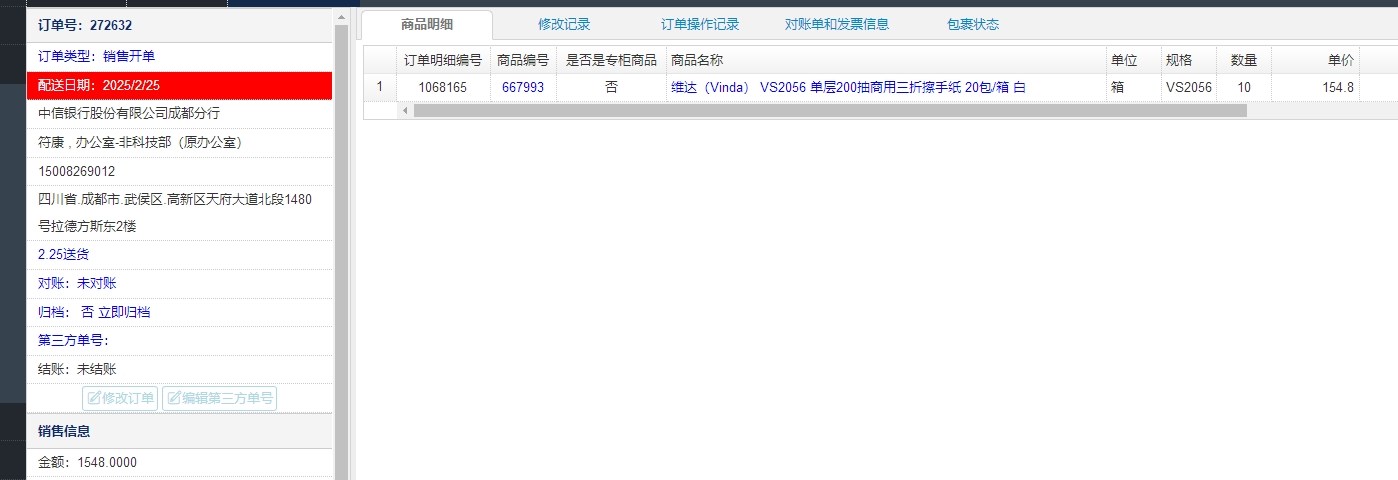Viewport: 1398px width, 480px height.
Task: Open the 商品明细 tab
Action: point(427,25)
